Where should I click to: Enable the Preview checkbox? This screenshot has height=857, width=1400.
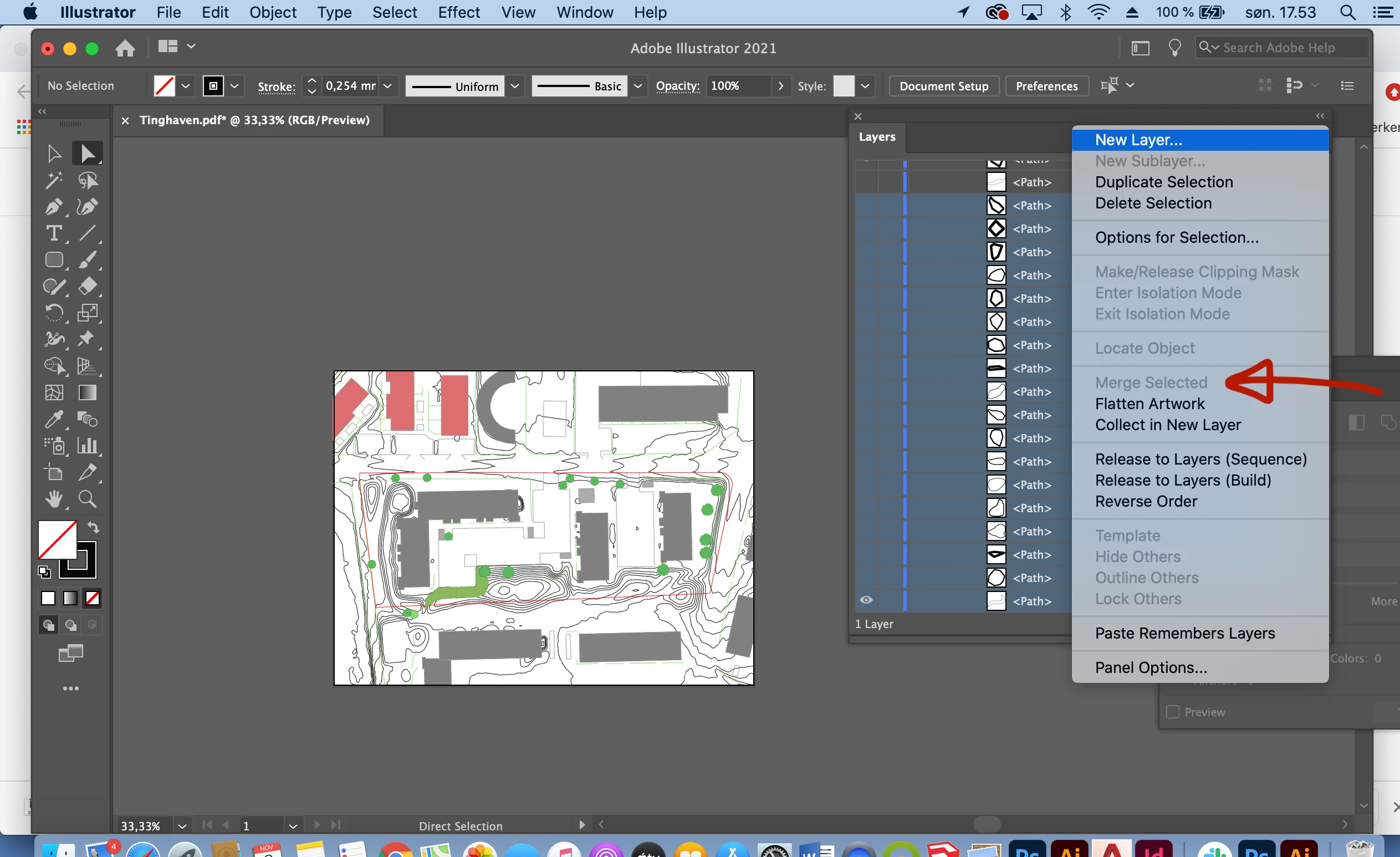tap(1173, 712)
